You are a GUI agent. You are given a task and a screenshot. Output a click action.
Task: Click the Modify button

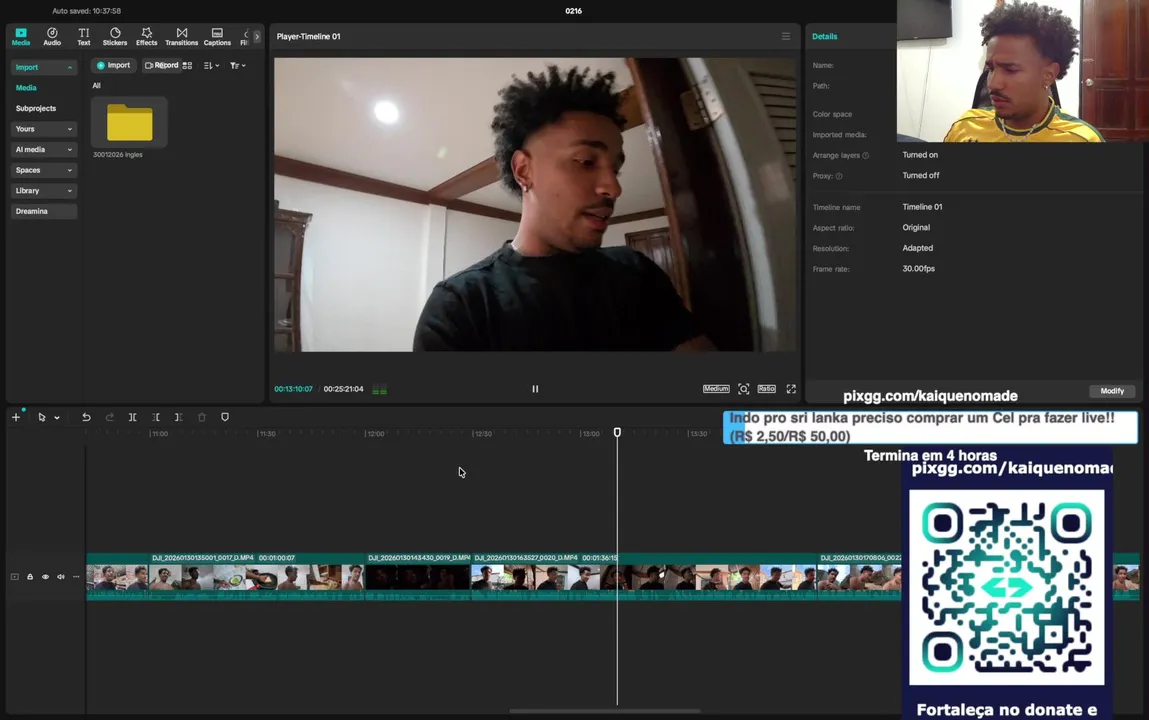click(1112, 391)
